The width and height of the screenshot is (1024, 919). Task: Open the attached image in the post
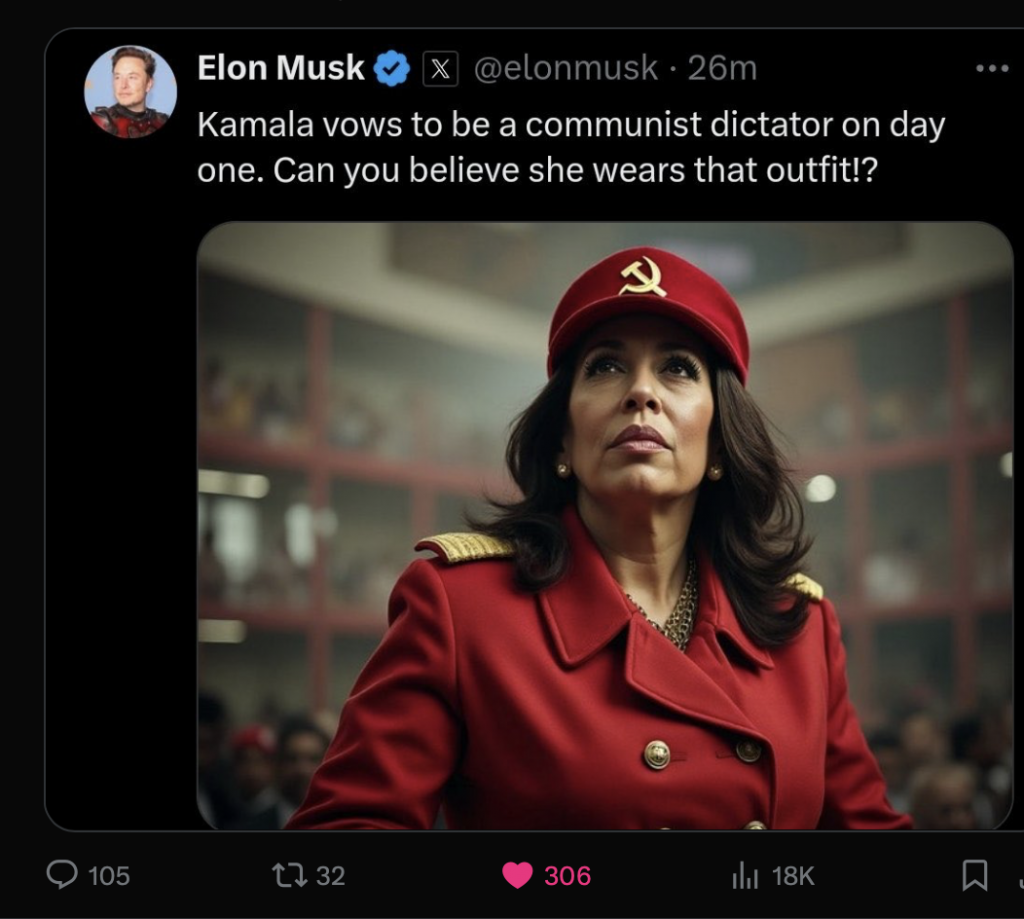pos(604,525)
